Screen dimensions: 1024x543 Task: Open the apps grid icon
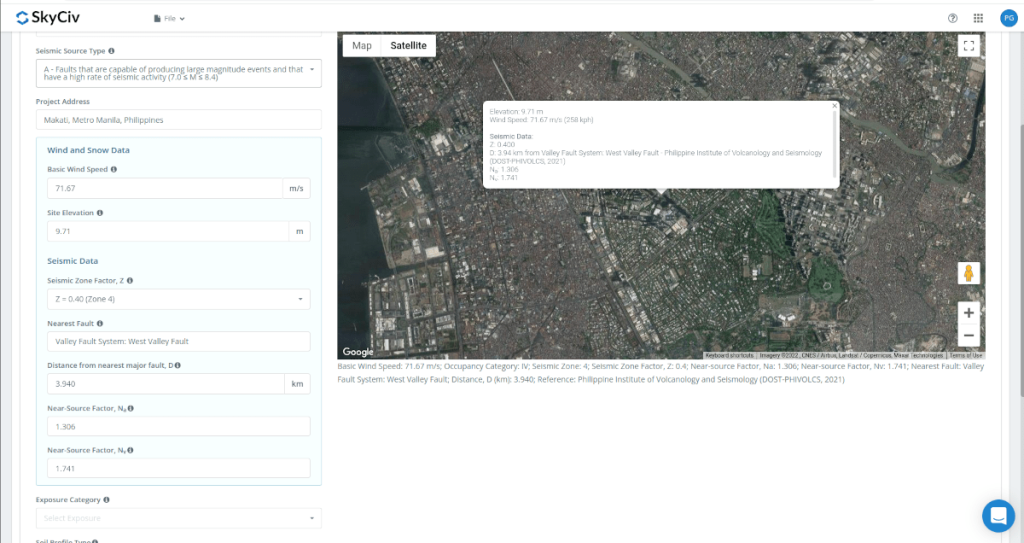[978, 18]
